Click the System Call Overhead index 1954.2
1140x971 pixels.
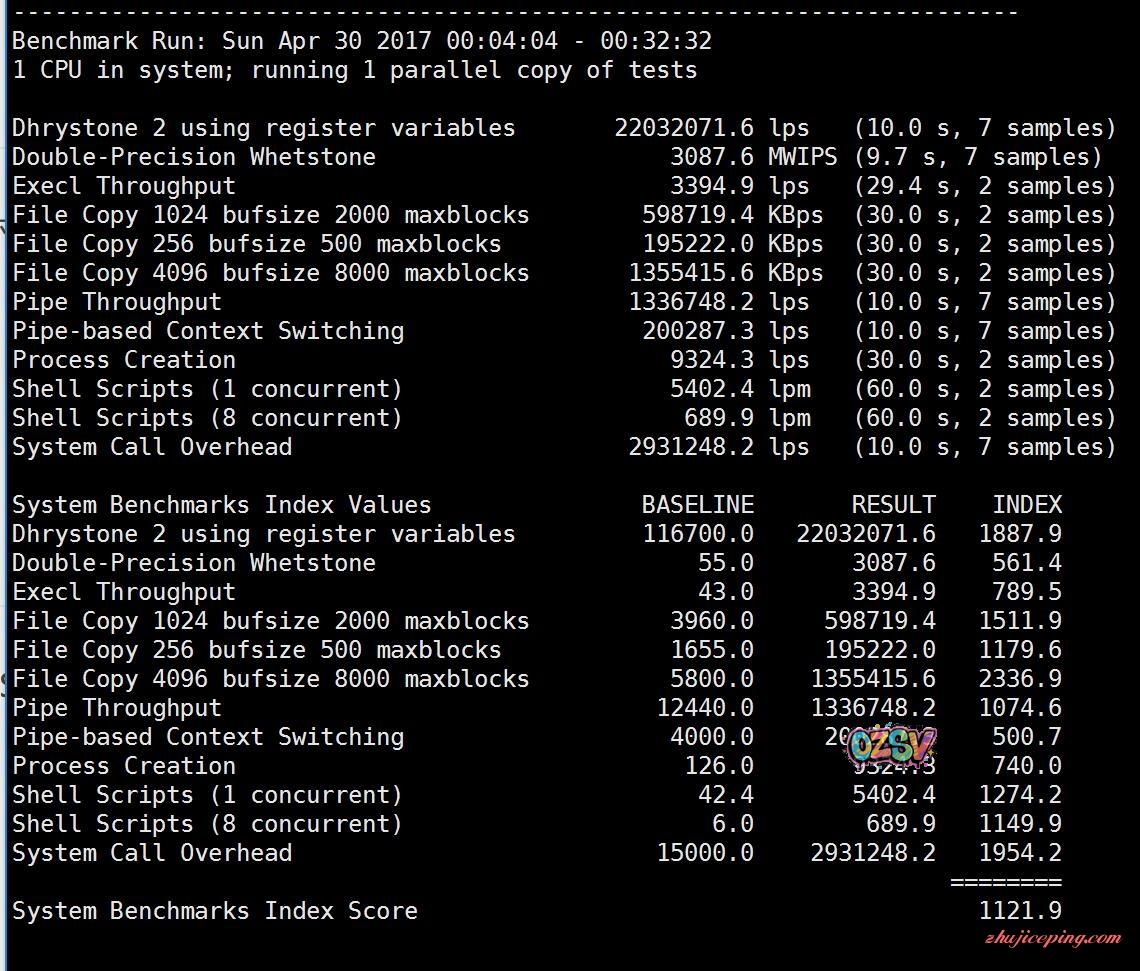[x=1020, y=853]
